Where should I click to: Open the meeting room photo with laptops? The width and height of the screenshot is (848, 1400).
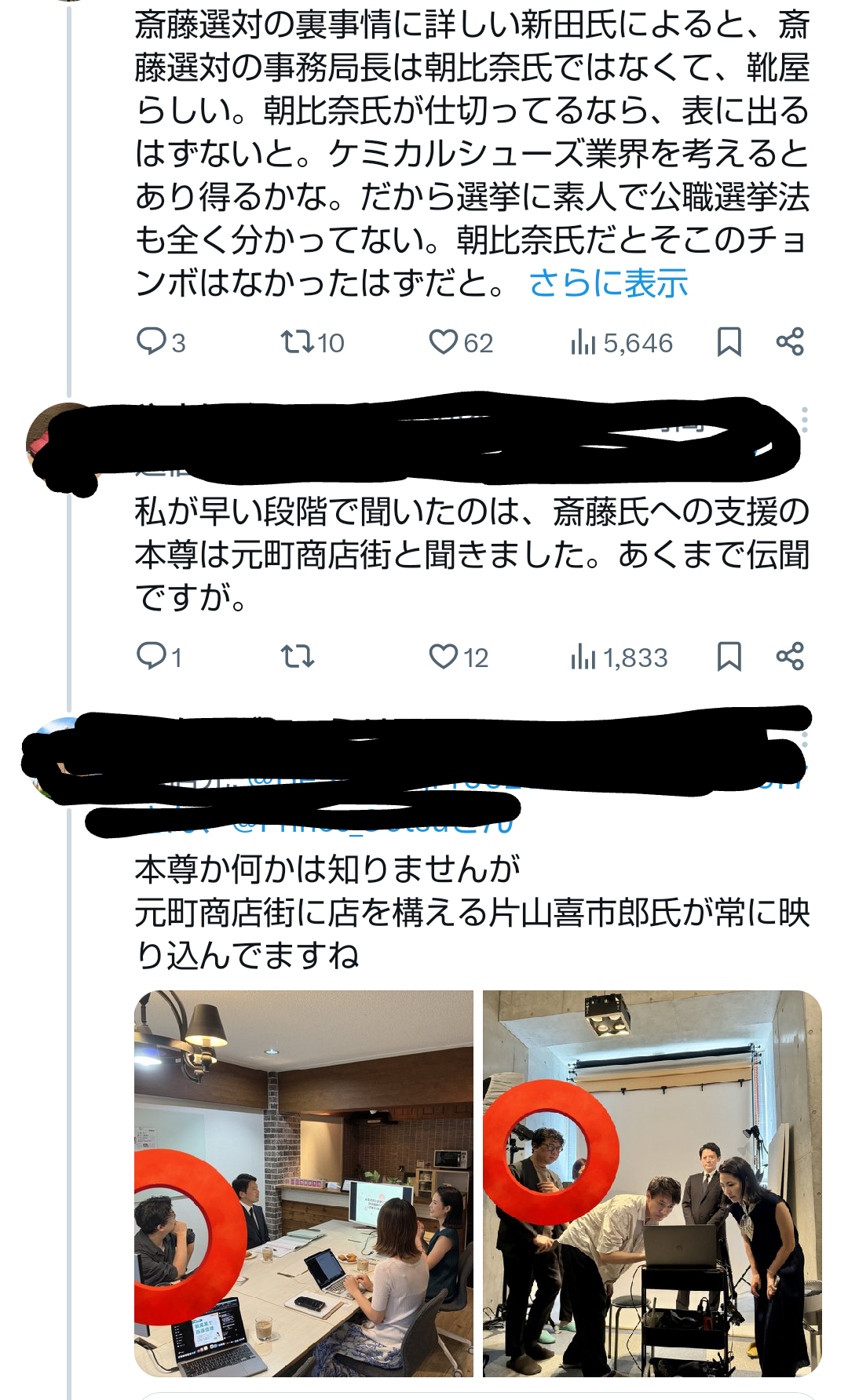coord(304,1183)
